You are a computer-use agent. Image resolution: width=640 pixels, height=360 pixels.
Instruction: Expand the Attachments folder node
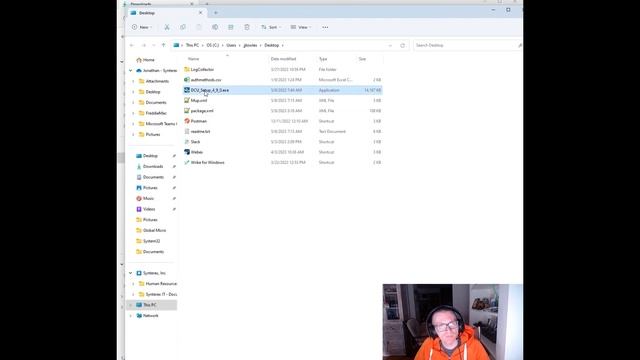tap(133, 81)
